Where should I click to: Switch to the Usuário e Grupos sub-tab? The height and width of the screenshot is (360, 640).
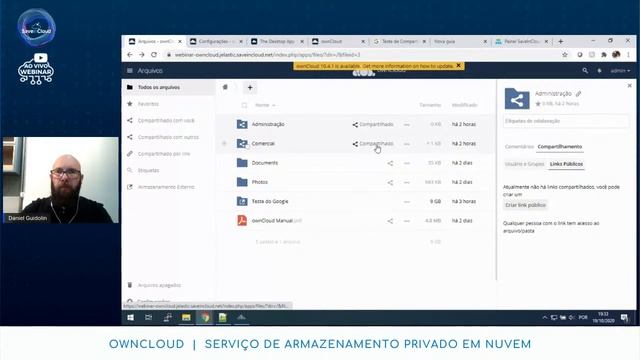click(524, 164)
